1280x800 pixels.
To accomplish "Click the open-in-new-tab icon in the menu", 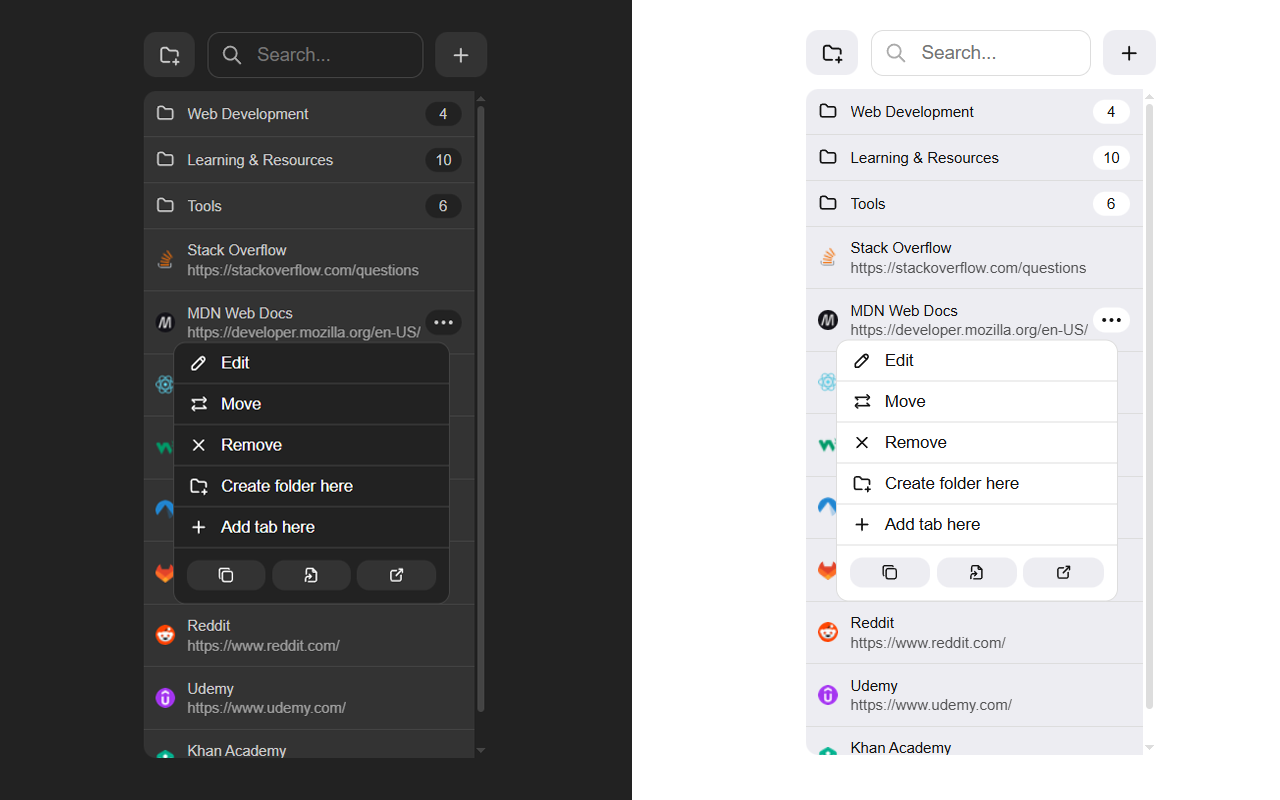I will coord(311,575).
